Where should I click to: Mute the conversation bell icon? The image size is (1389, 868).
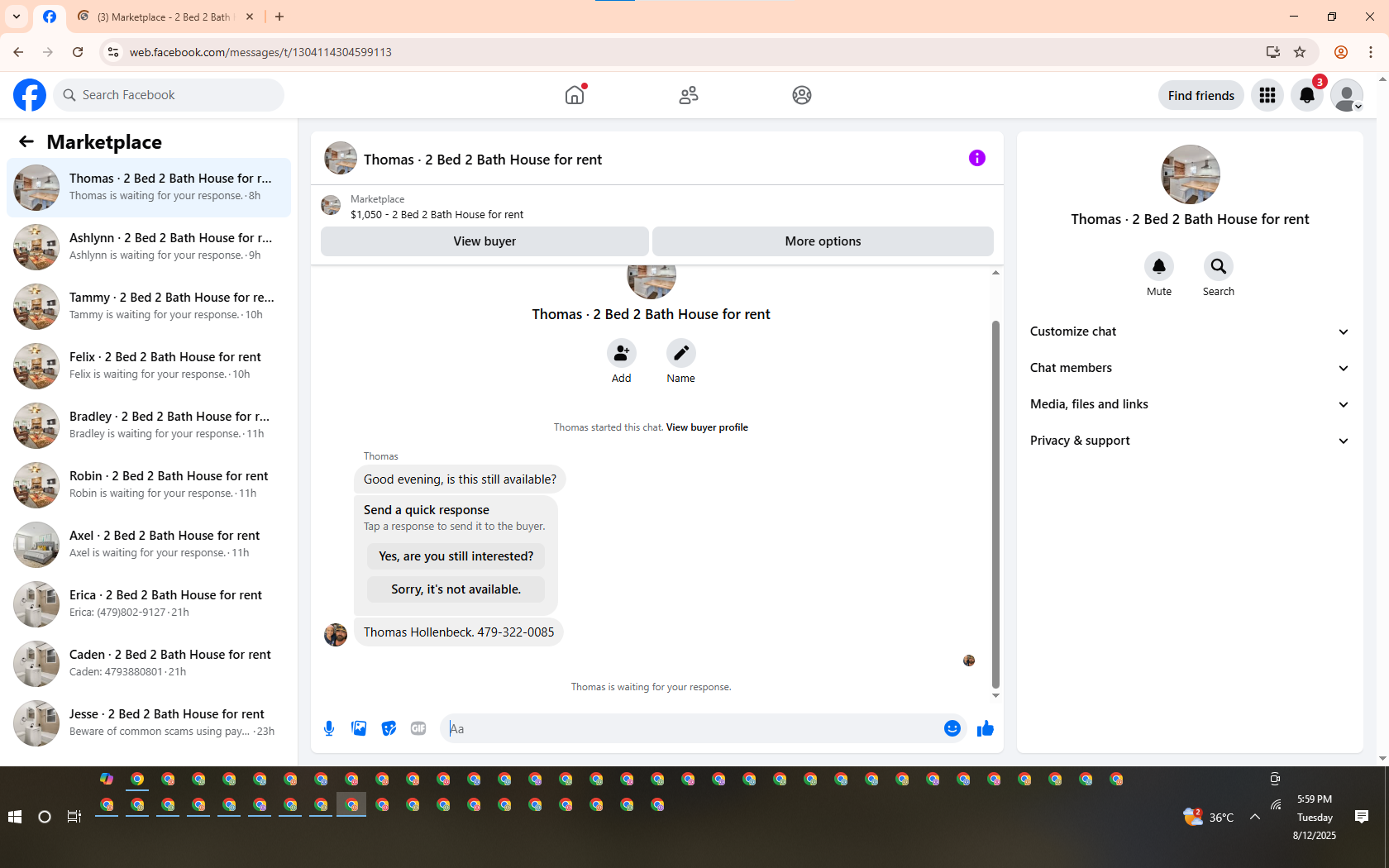(1159, 266)
